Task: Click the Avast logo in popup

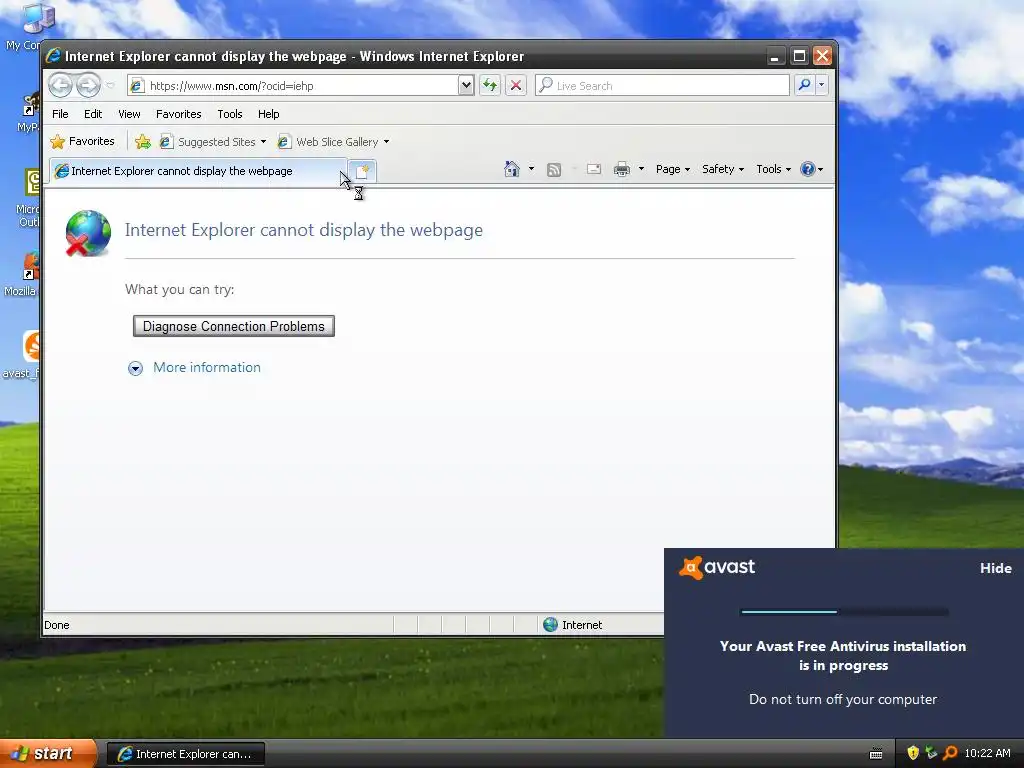Action: [x=717, y=567]
